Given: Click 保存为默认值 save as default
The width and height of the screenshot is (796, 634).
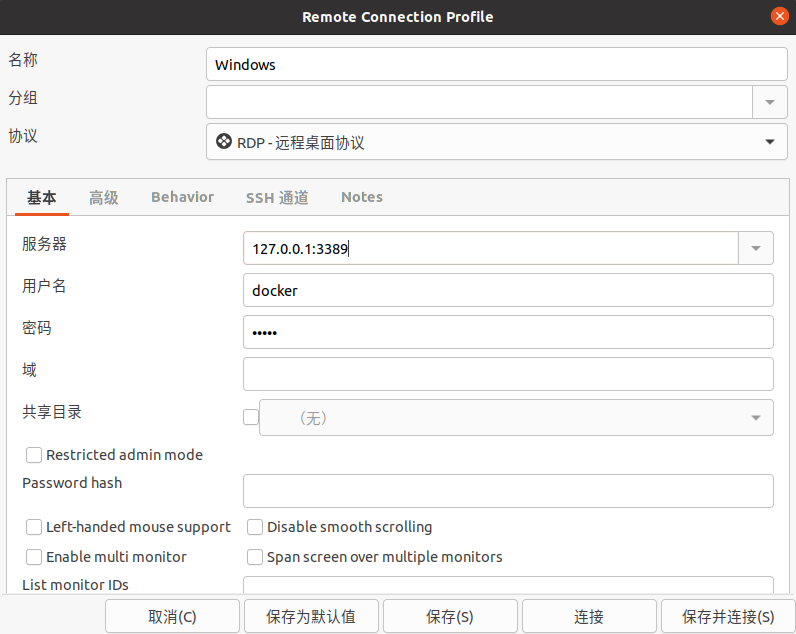Looking at the screenshot, I should 311,616.
